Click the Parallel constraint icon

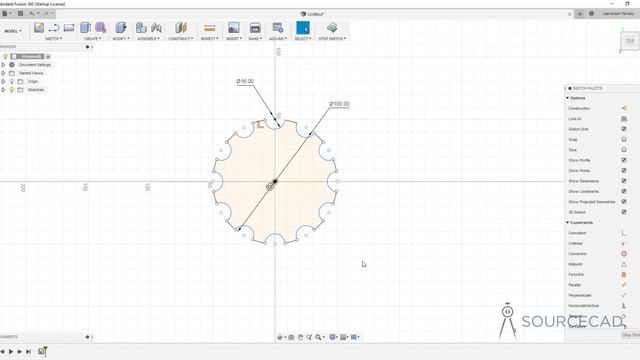624,285
